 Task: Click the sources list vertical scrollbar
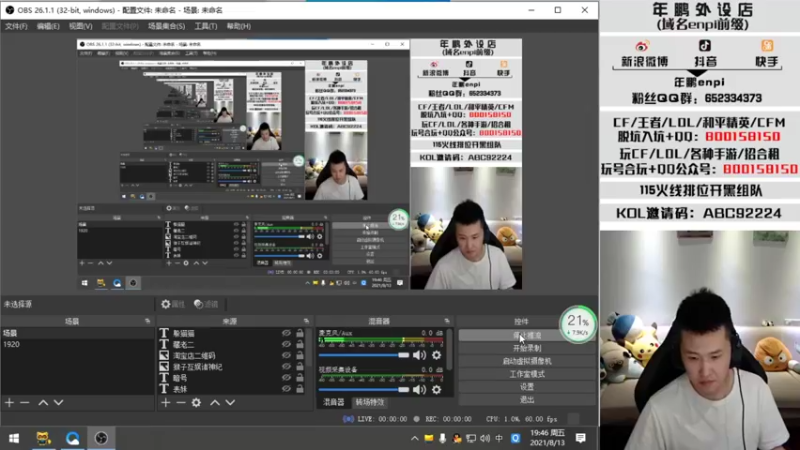308,347
